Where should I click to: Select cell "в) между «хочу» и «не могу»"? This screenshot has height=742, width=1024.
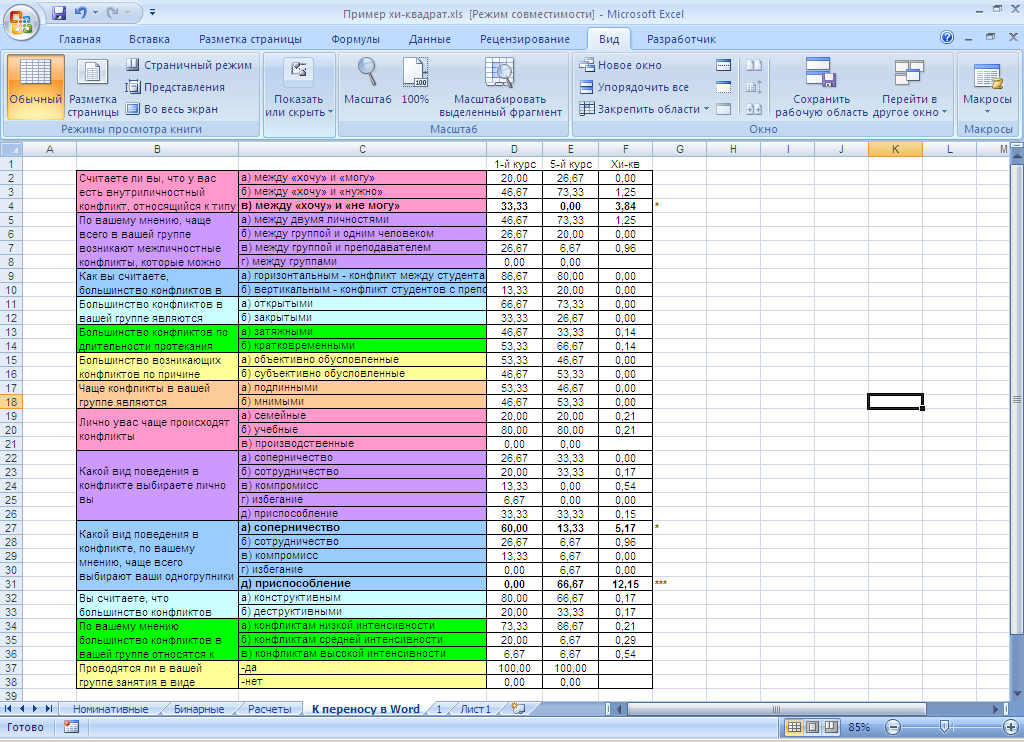362,206
